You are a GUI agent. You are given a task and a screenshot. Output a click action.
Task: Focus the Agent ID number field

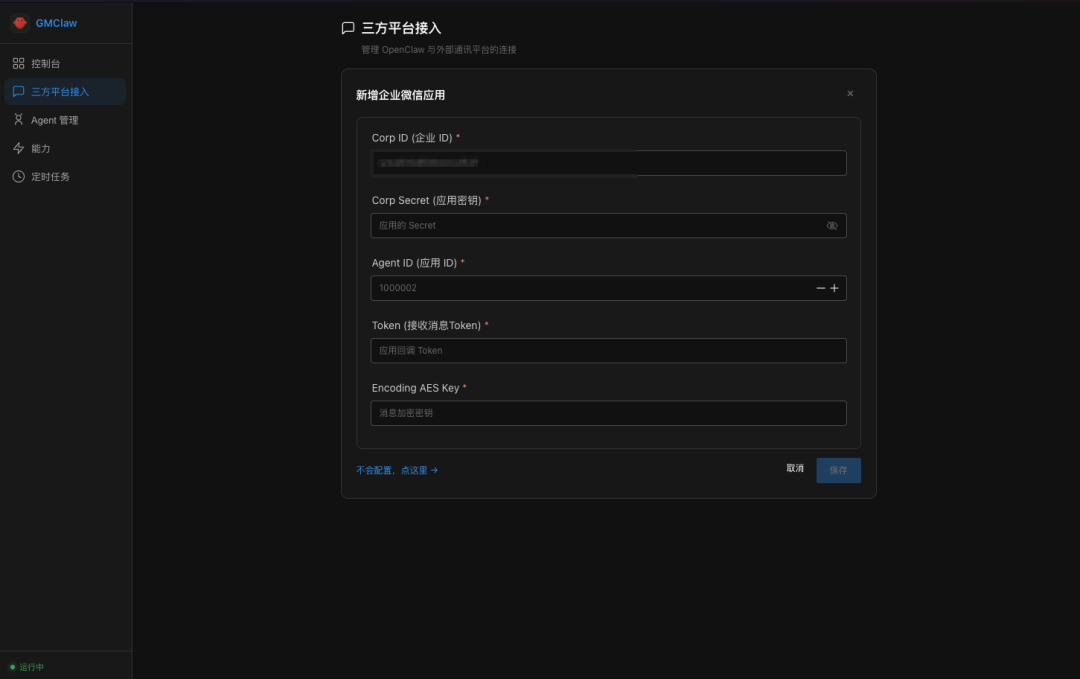point(608,288)
